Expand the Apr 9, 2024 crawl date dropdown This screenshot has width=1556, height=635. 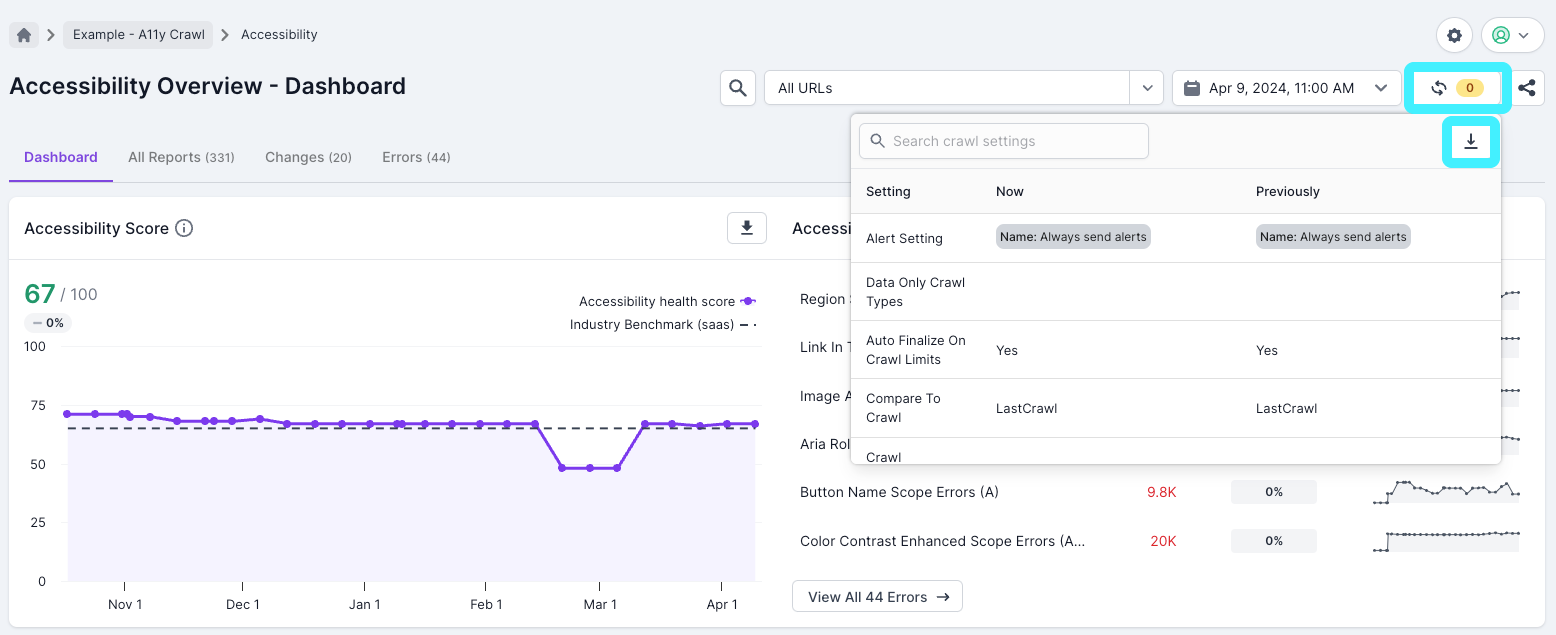tap(1380, 88)
